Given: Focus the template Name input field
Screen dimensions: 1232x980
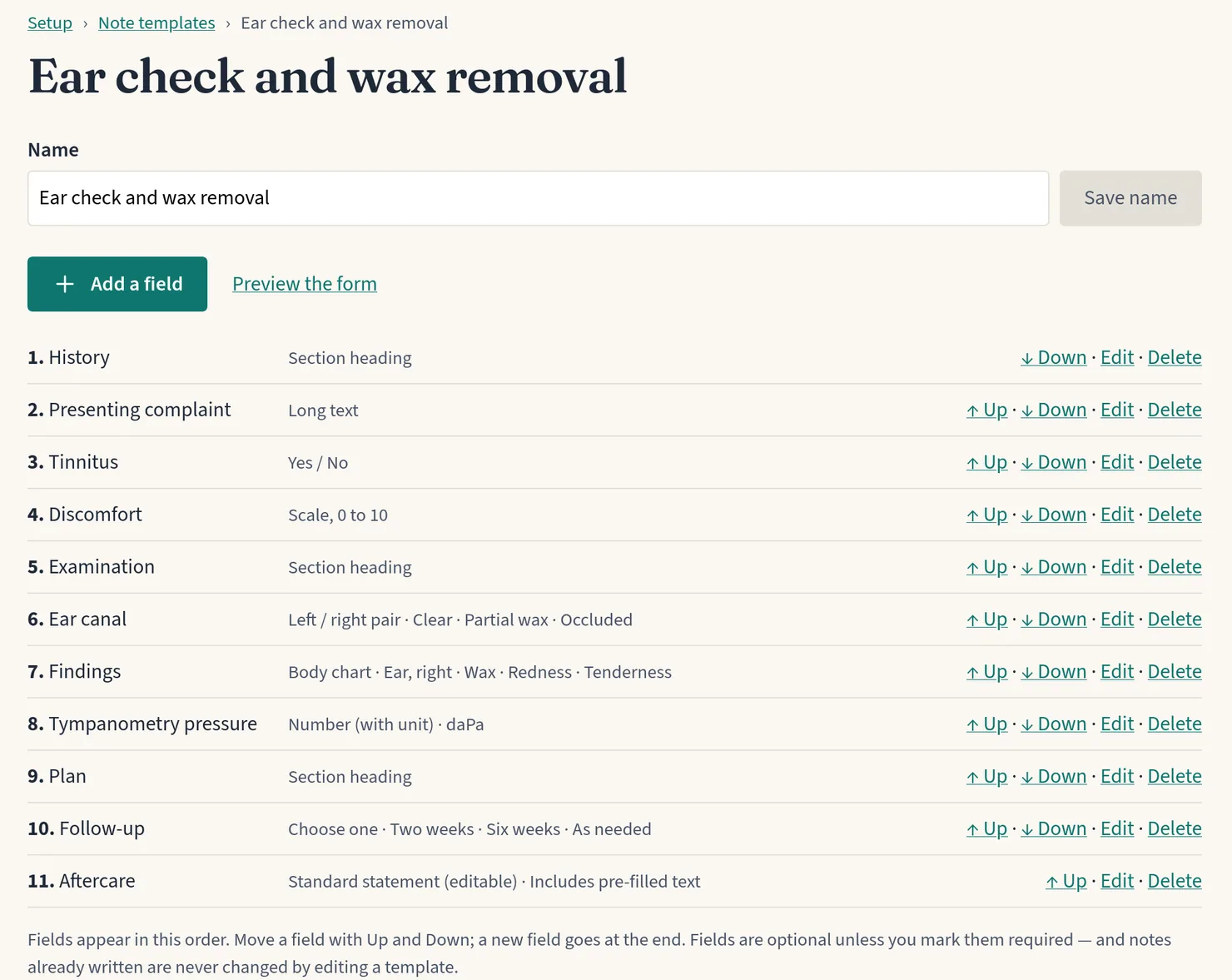Looking at the screenshot, I should [538, 198].
